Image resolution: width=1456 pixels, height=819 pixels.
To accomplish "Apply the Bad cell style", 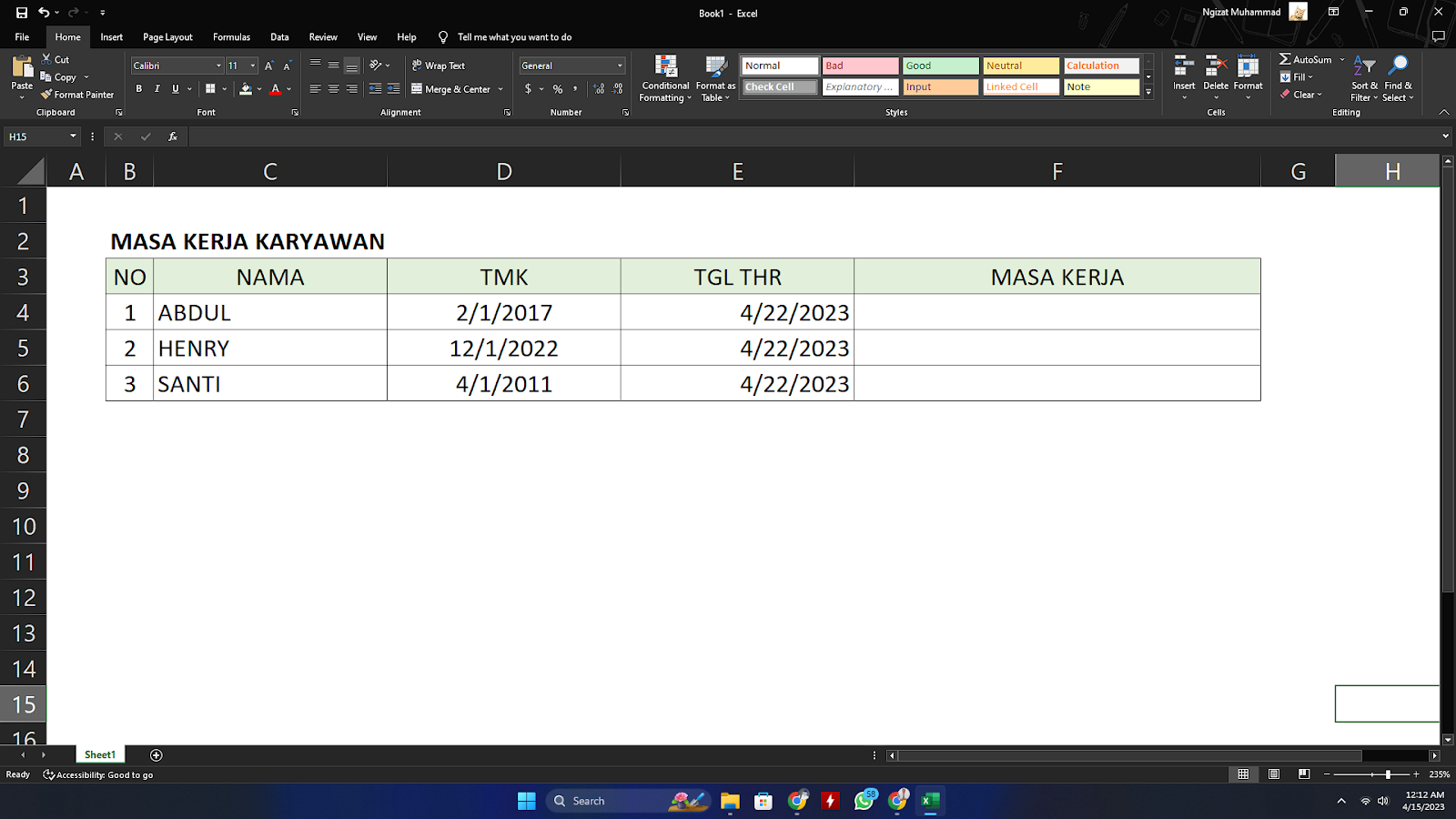I will (860, 66).
